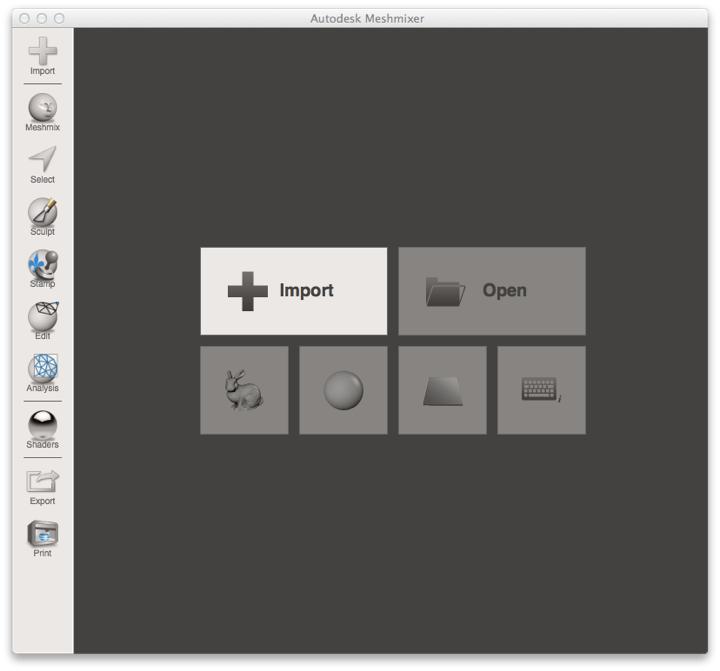Show the Shaders panel
The height and width of the screenshot is (671, 720).
(x=42, y=428)
